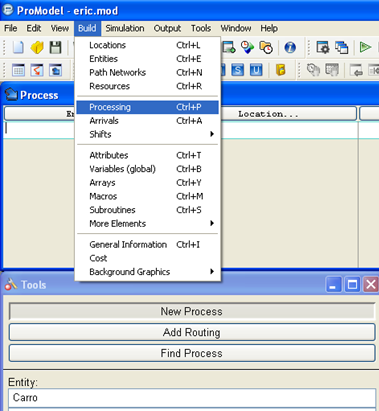Click the blue 'U' toolbar icon
The image size is (379, 411).
(256, 70)
